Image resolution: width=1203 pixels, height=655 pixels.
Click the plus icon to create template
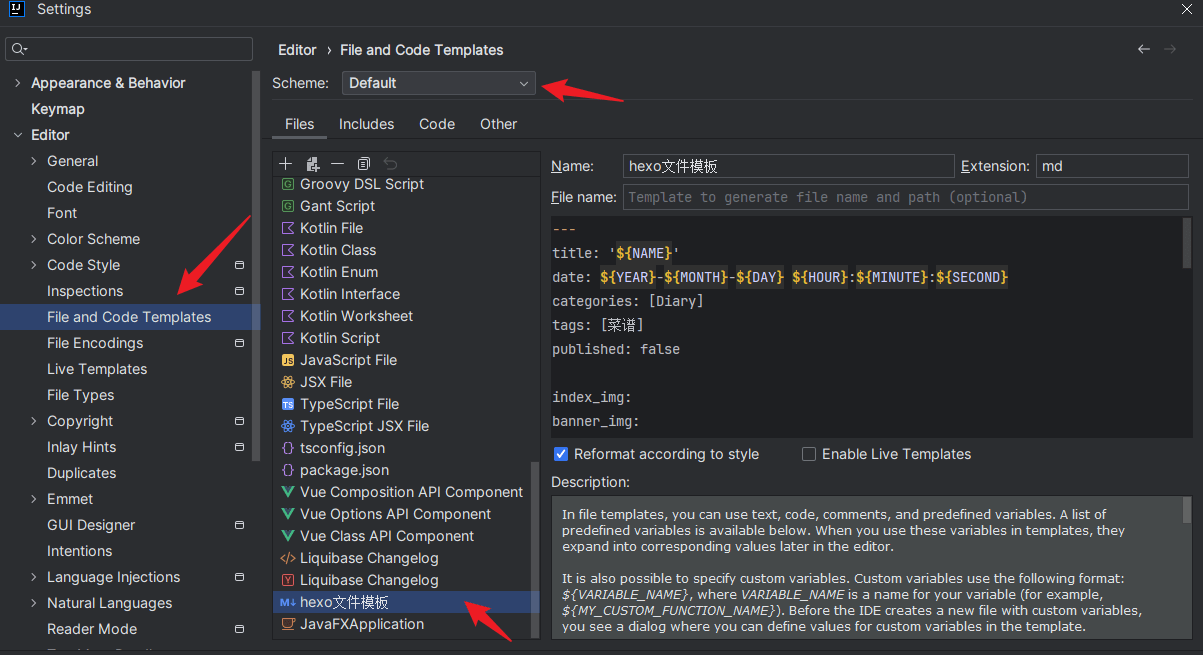click(286, 163)
